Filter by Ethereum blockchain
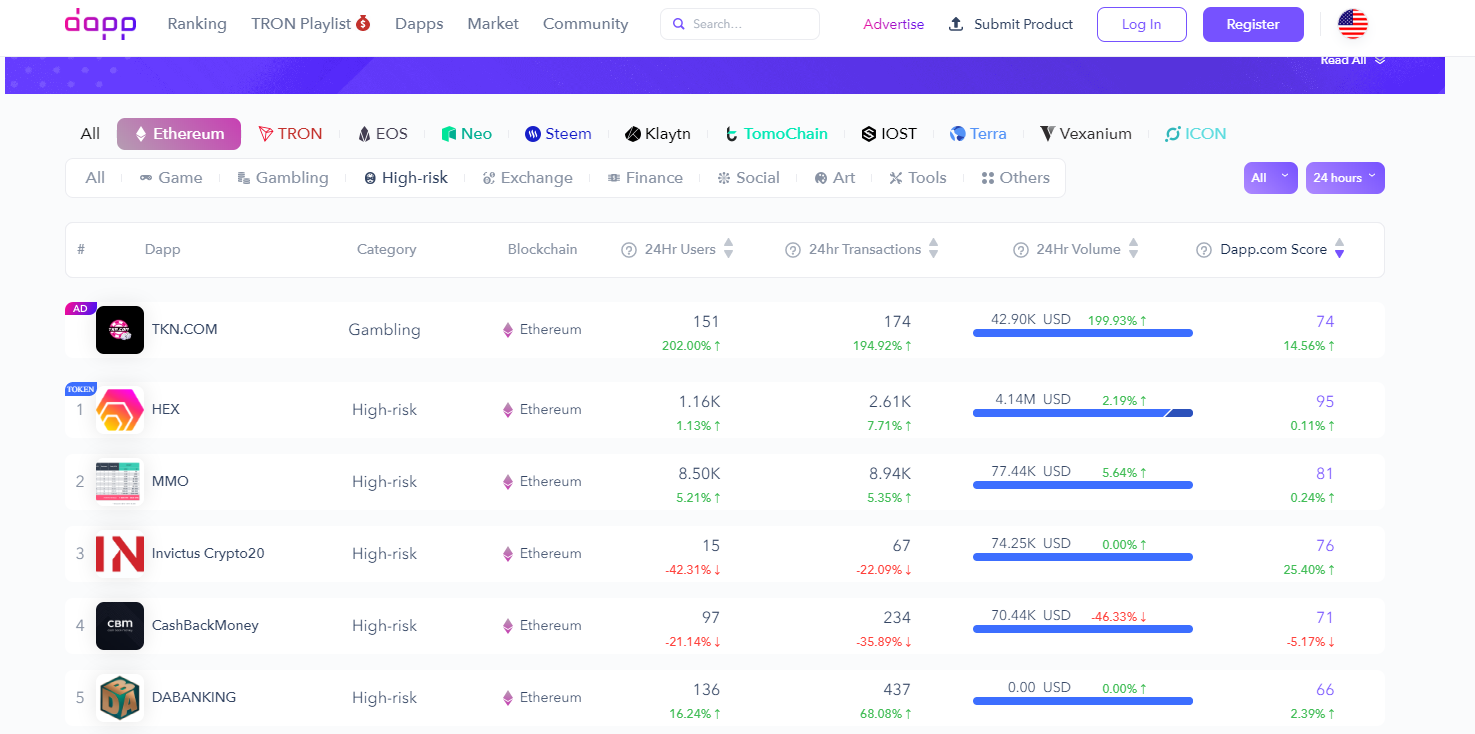1475x734 pixels. click(179, 134)
